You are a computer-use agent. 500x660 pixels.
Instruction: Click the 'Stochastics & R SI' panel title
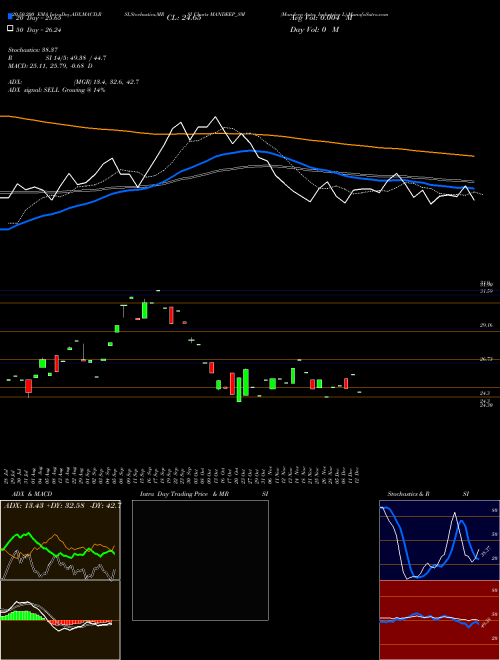pyautogui.click(x=428, y=494)
